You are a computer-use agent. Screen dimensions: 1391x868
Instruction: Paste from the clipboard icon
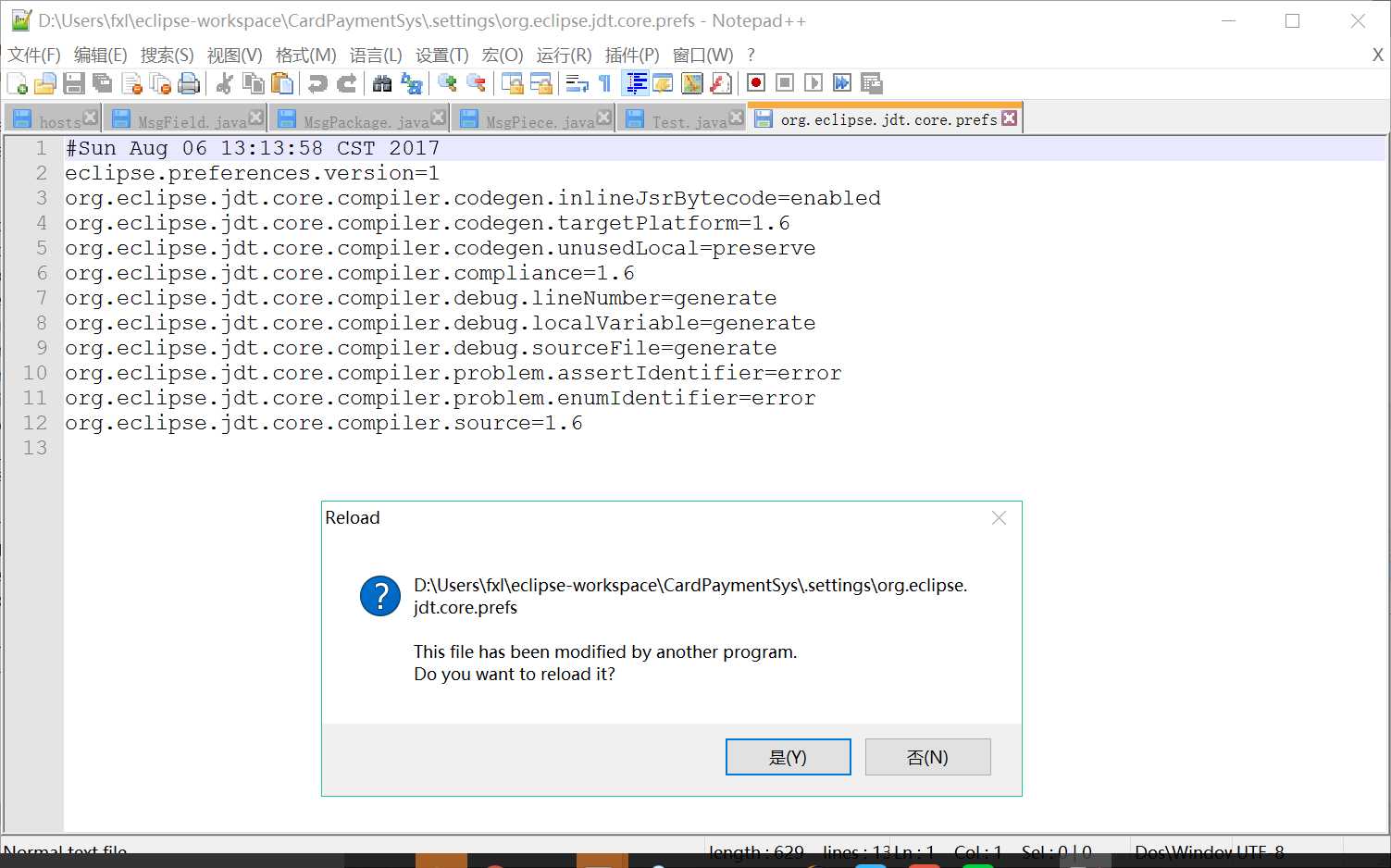click(281, 83)
